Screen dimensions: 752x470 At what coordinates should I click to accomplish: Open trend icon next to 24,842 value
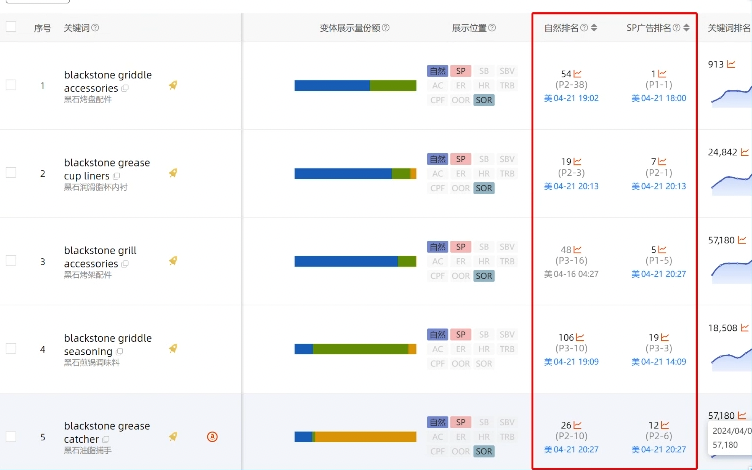click(744, 152)
